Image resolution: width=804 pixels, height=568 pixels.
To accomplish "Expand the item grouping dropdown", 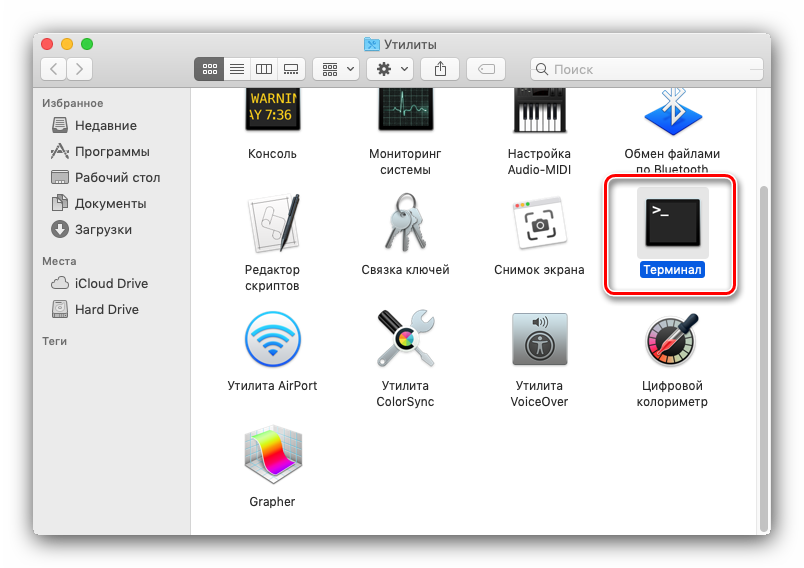I will 335,69.
